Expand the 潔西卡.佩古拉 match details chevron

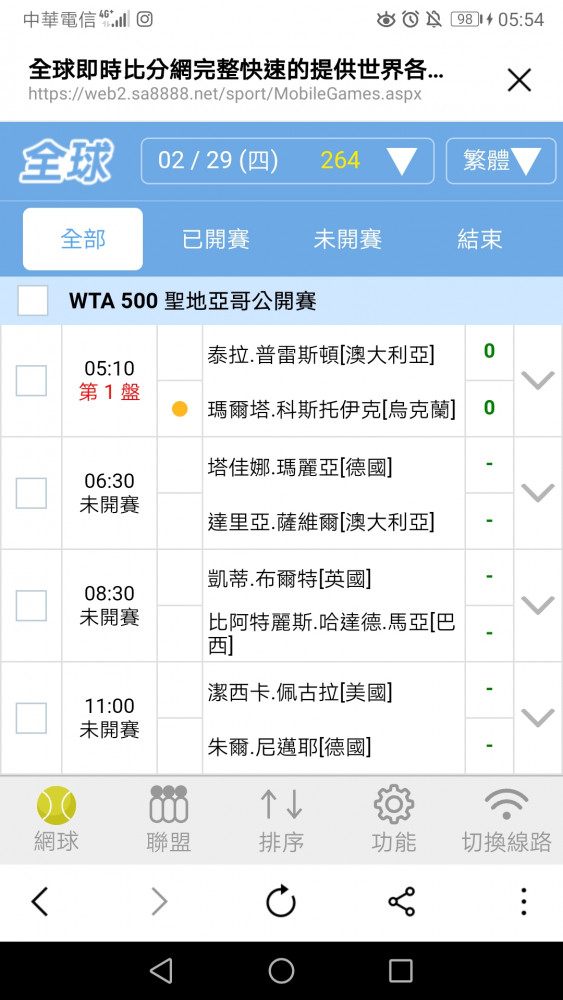537,718
